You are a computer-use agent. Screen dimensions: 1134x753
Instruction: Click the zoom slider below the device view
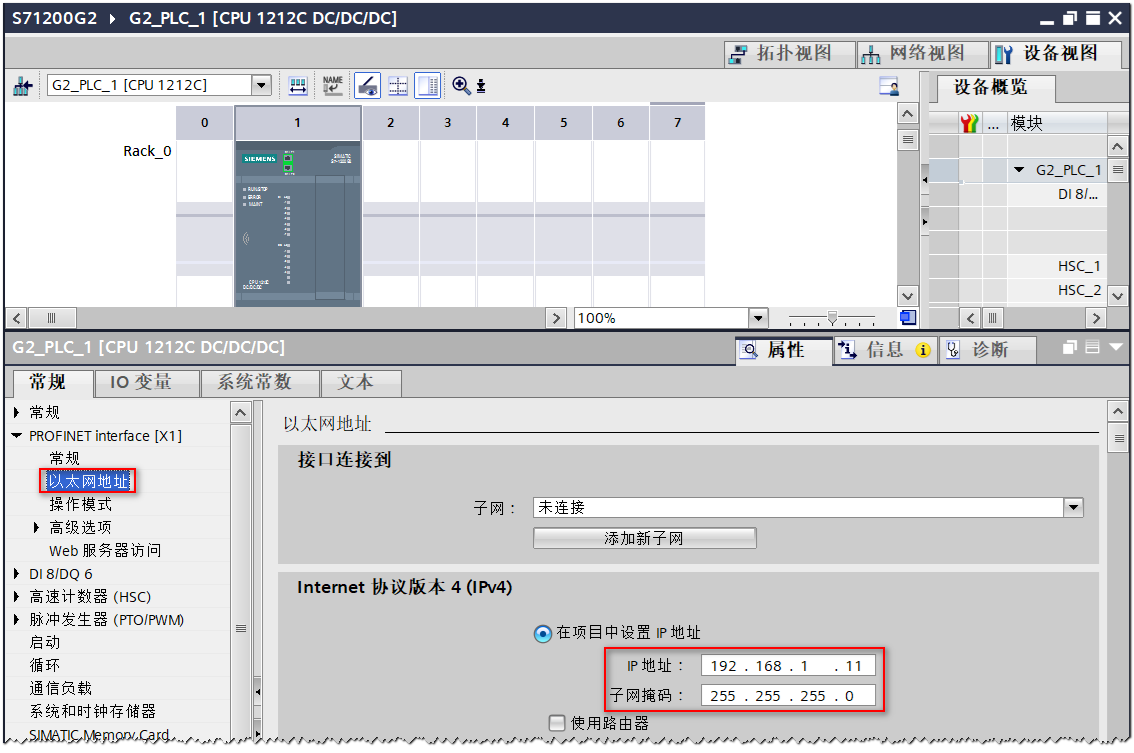point(832,318)
